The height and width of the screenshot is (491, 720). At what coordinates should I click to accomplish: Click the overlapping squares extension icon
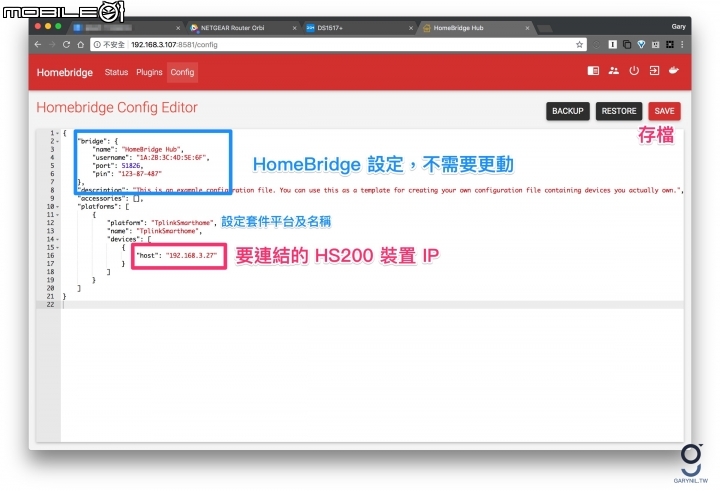[x=627, y=45]
